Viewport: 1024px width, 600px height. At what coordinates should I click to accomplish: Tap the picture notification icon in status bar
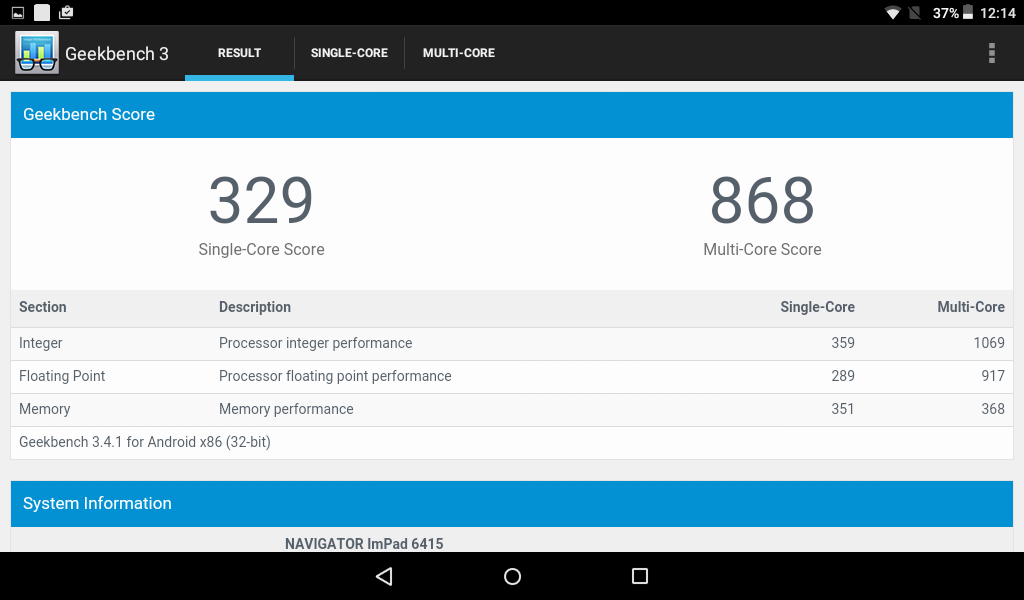click(x=18, y=13)
